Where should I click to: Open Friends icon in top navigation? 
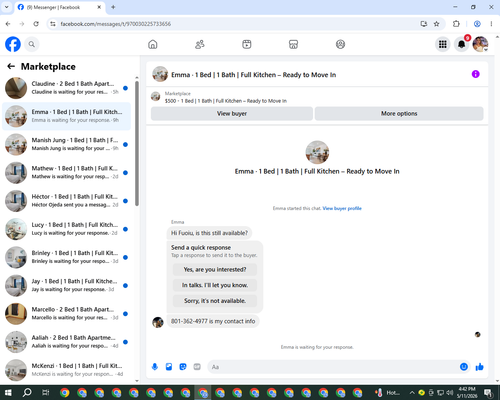click(200, 44)
